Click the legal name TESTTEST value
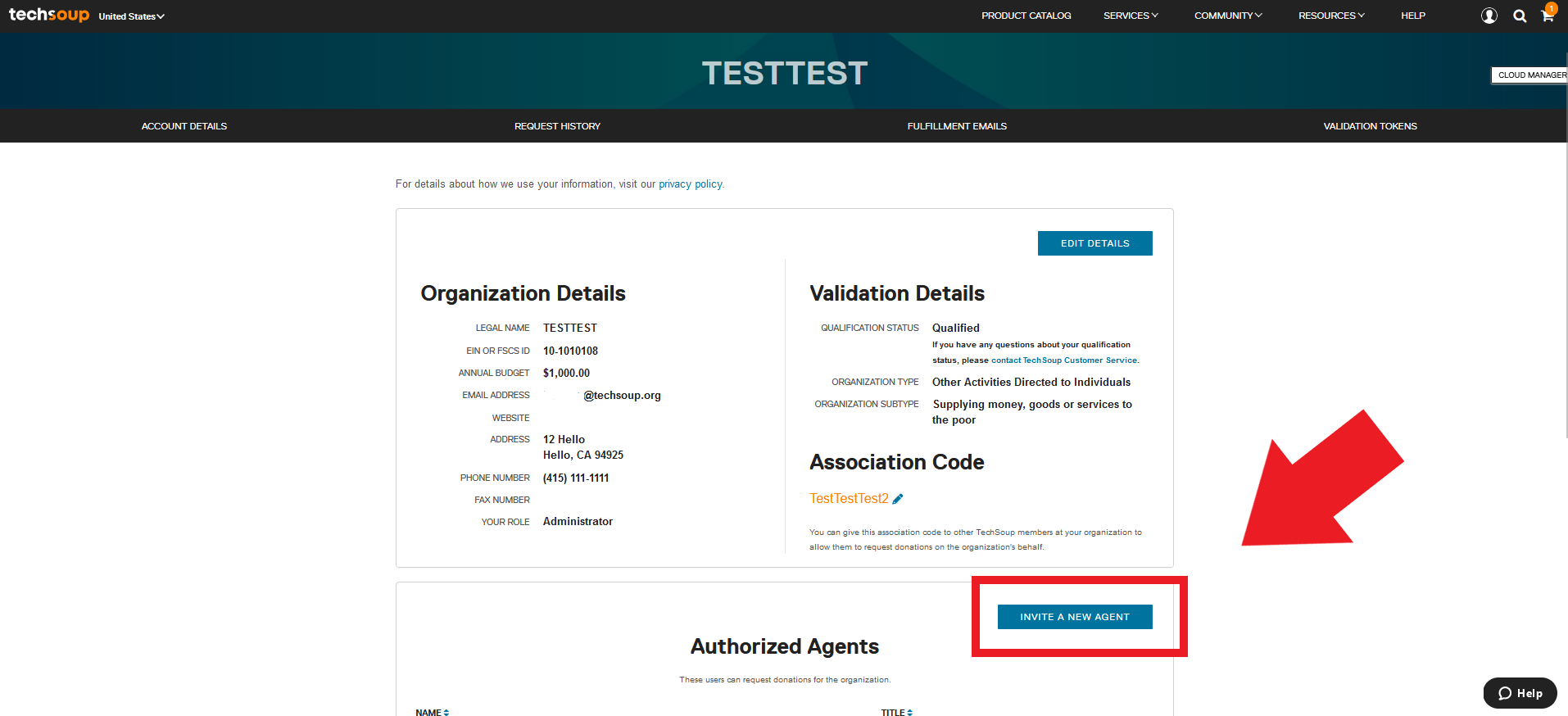 [x=570, y=328]
